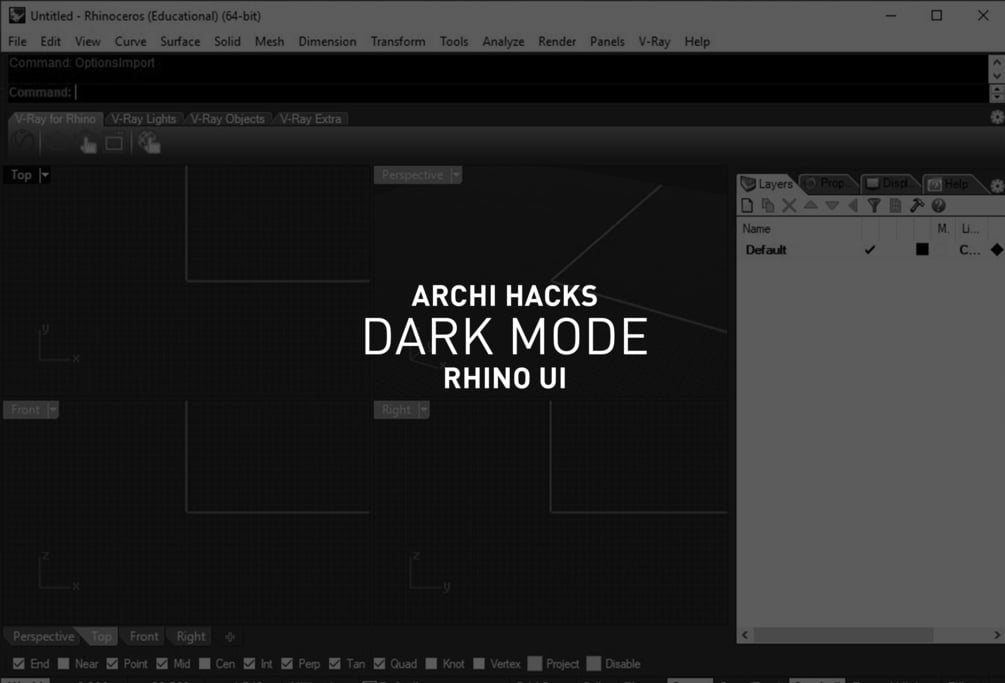This screenshot has height=683, width=1005.
Task: Switch to the V-Ray Objects toolbar tab
Action: [x=228, y=119]
